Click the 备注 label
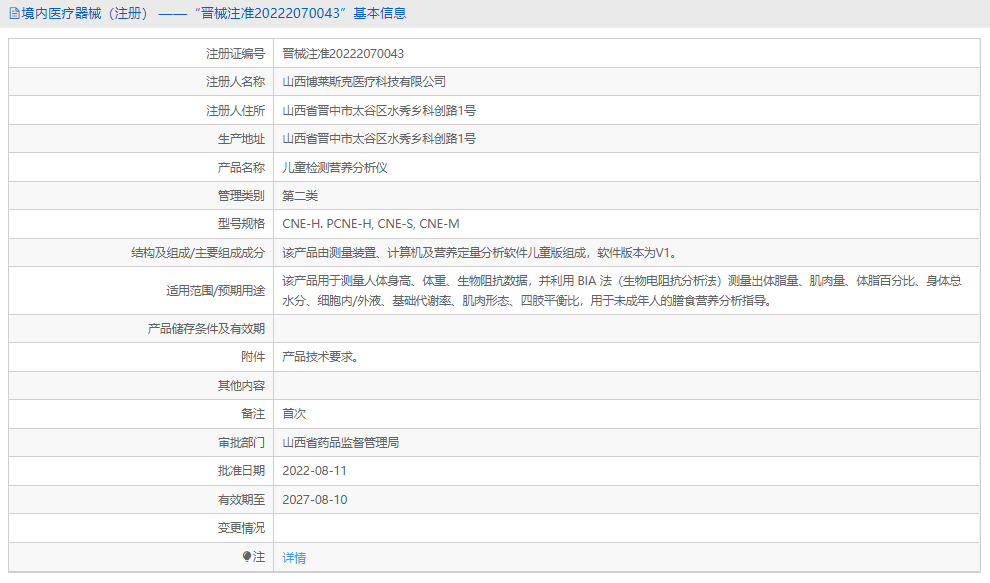 (x=253, y=414)
